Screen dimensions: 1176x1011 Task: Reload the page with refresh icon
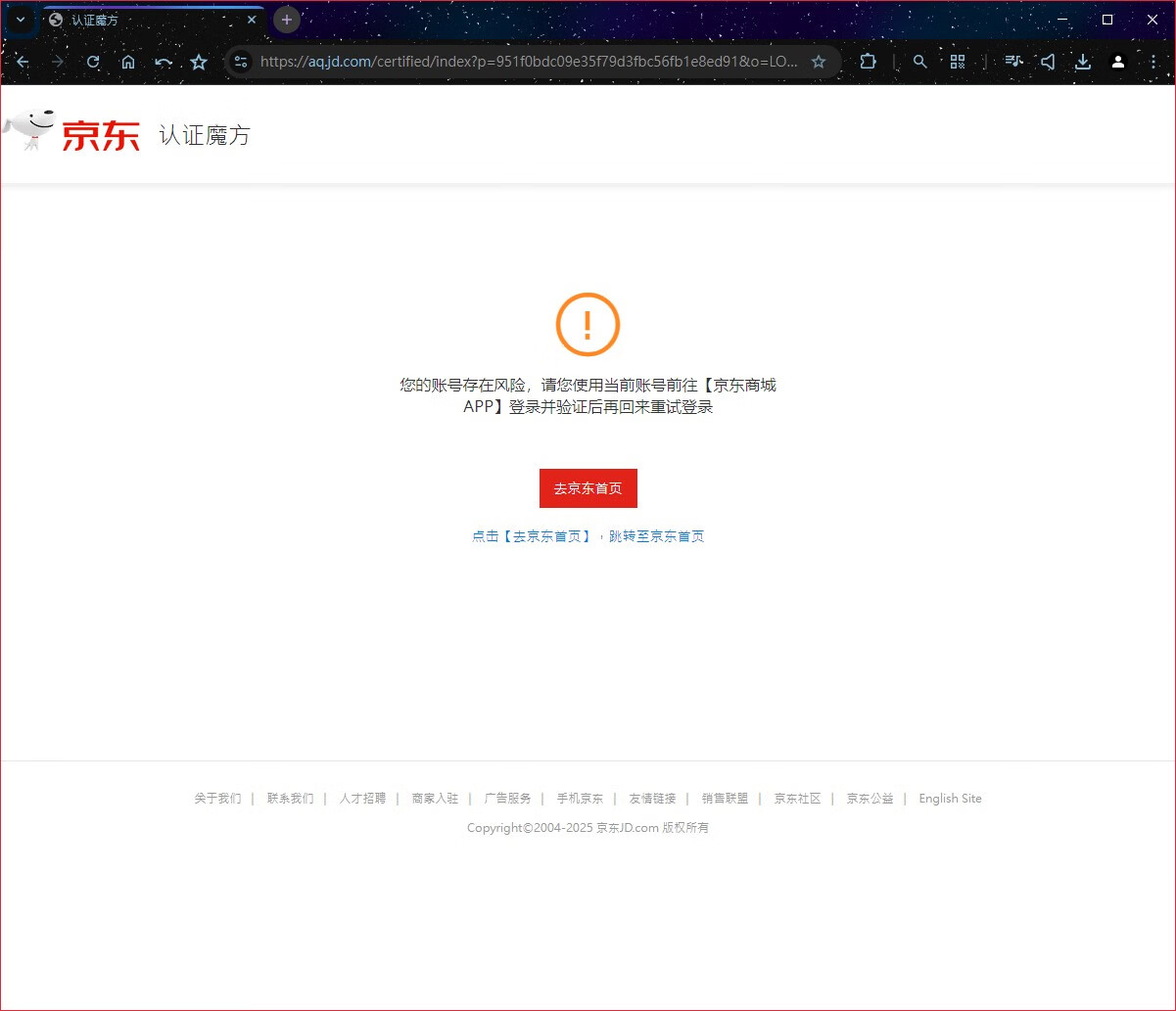(x=93, y=62)
